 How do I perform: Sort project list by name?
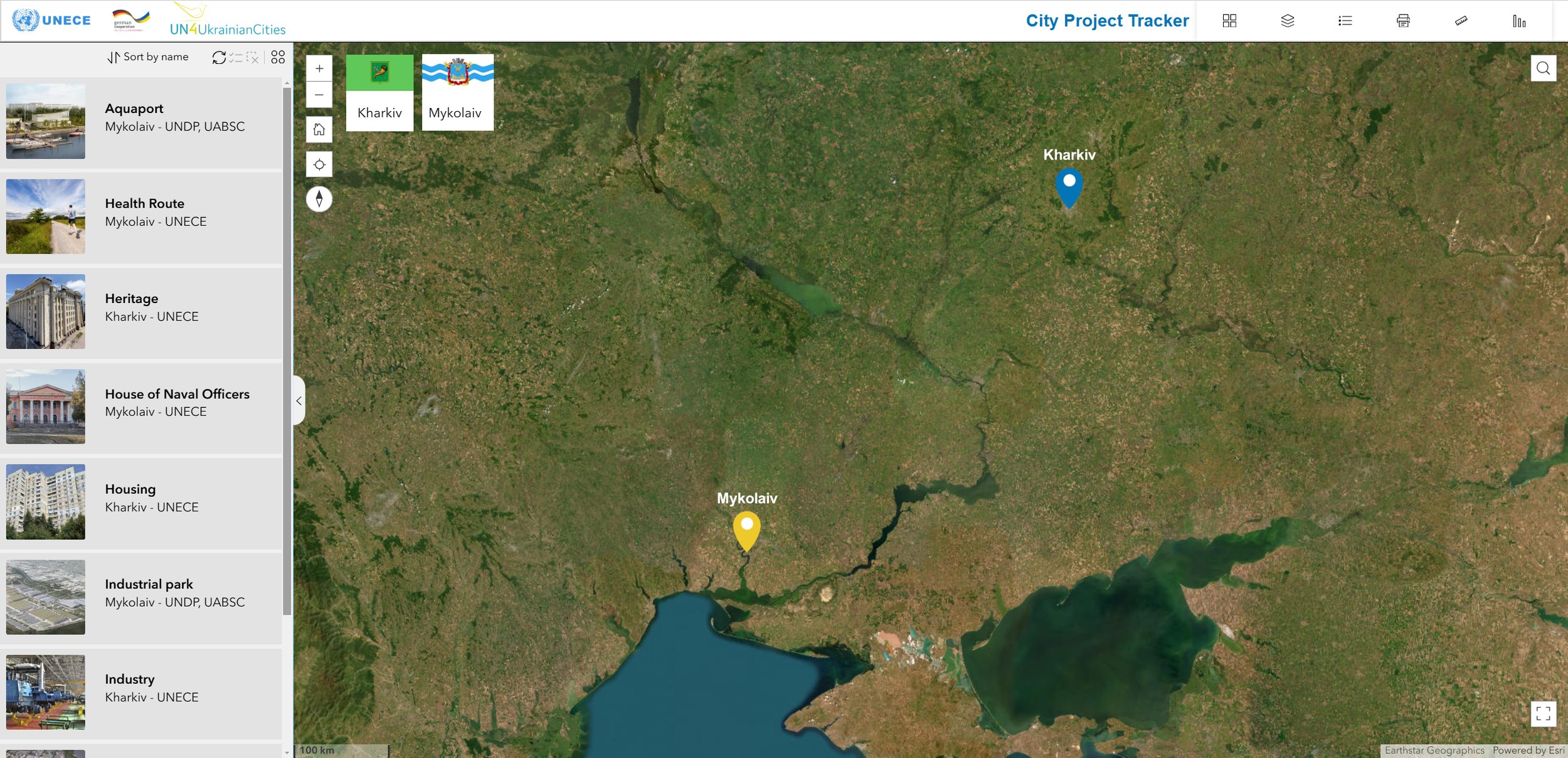(148, 57)
